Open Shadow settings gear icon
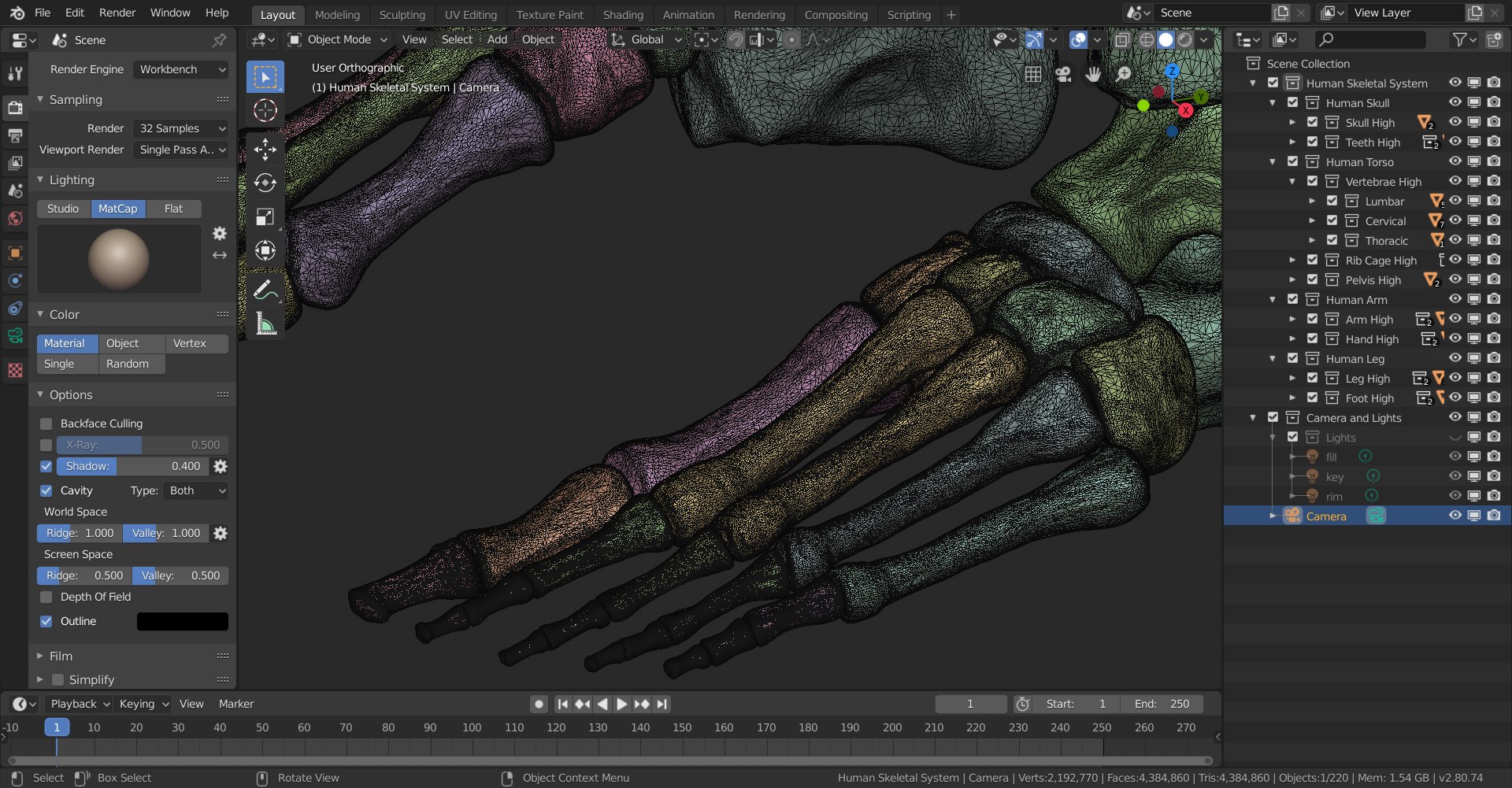The height and width of the screenshot is (788, 1512). coord(220,466)
